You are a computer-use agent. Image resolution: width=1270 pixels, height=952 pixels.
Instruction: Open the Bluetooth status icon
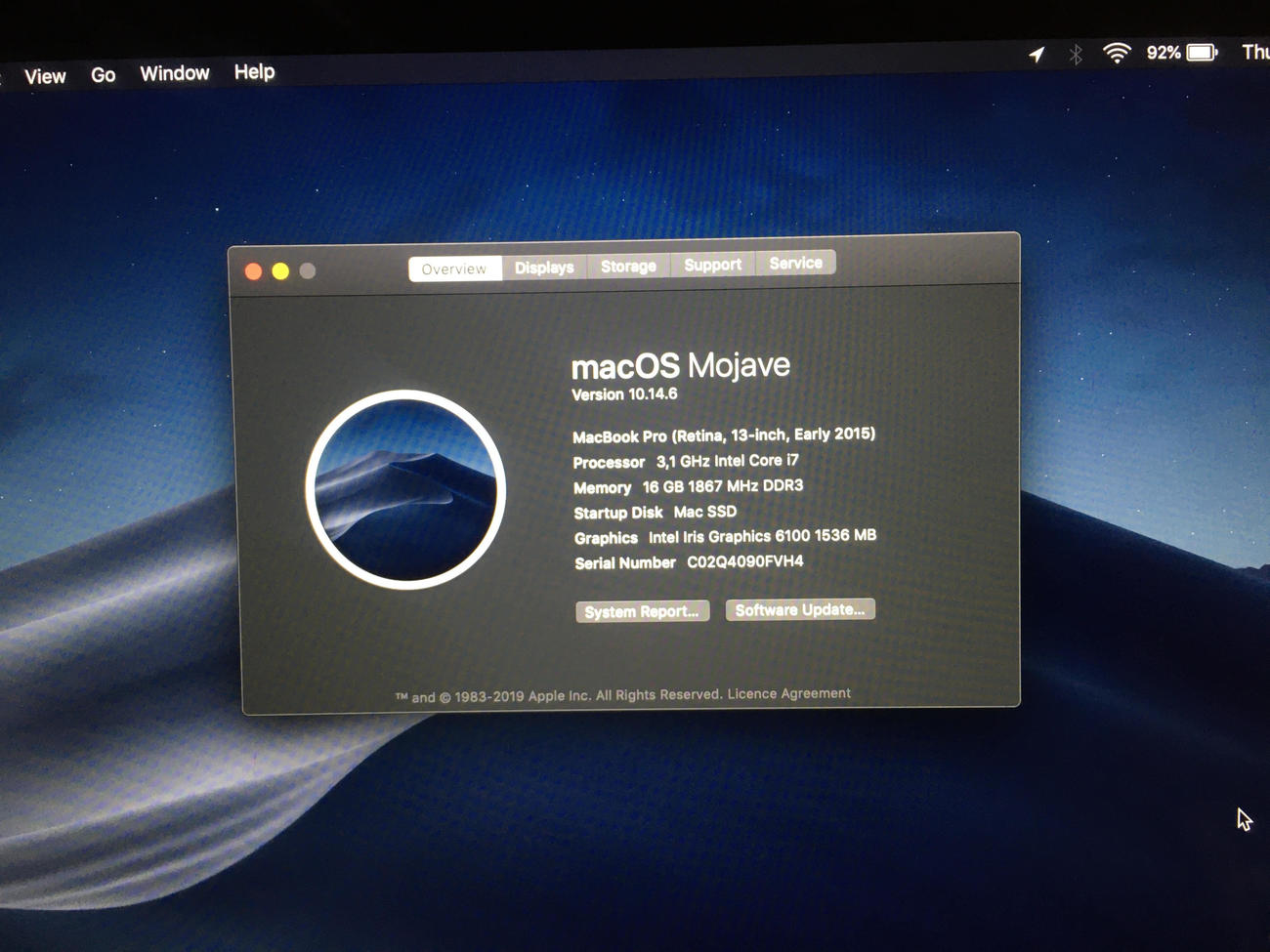coord(1076,54)
